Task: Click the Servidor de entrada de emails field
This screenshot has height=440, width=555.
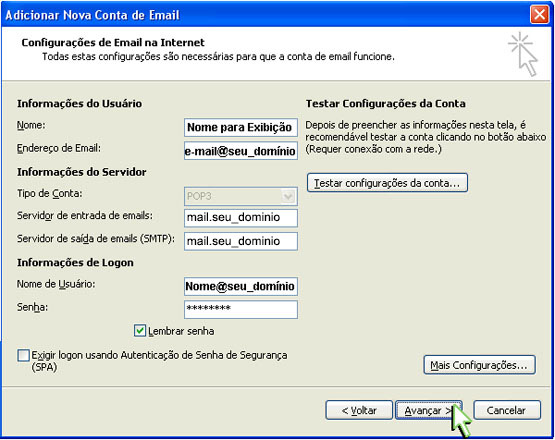Action: [x=241, y=218]
